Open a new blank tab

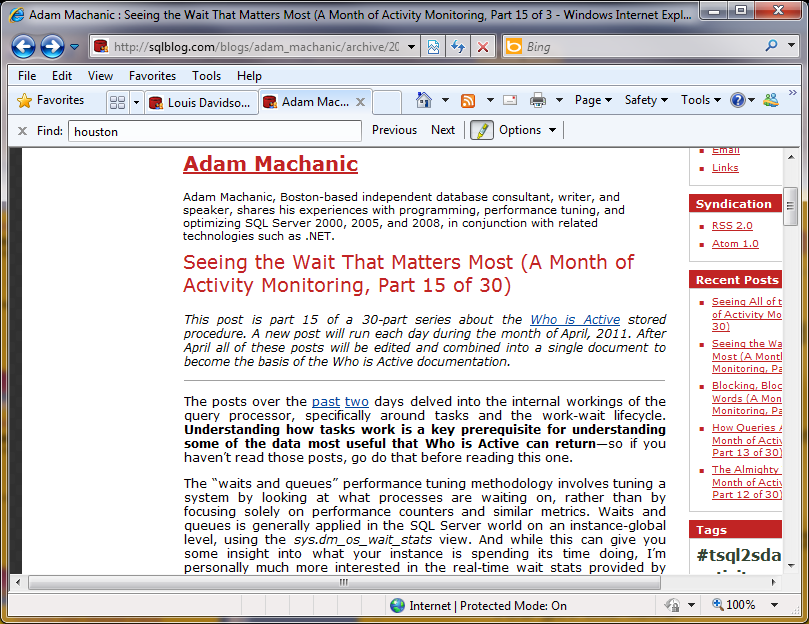pyautogui.click(x=387, y=102)
